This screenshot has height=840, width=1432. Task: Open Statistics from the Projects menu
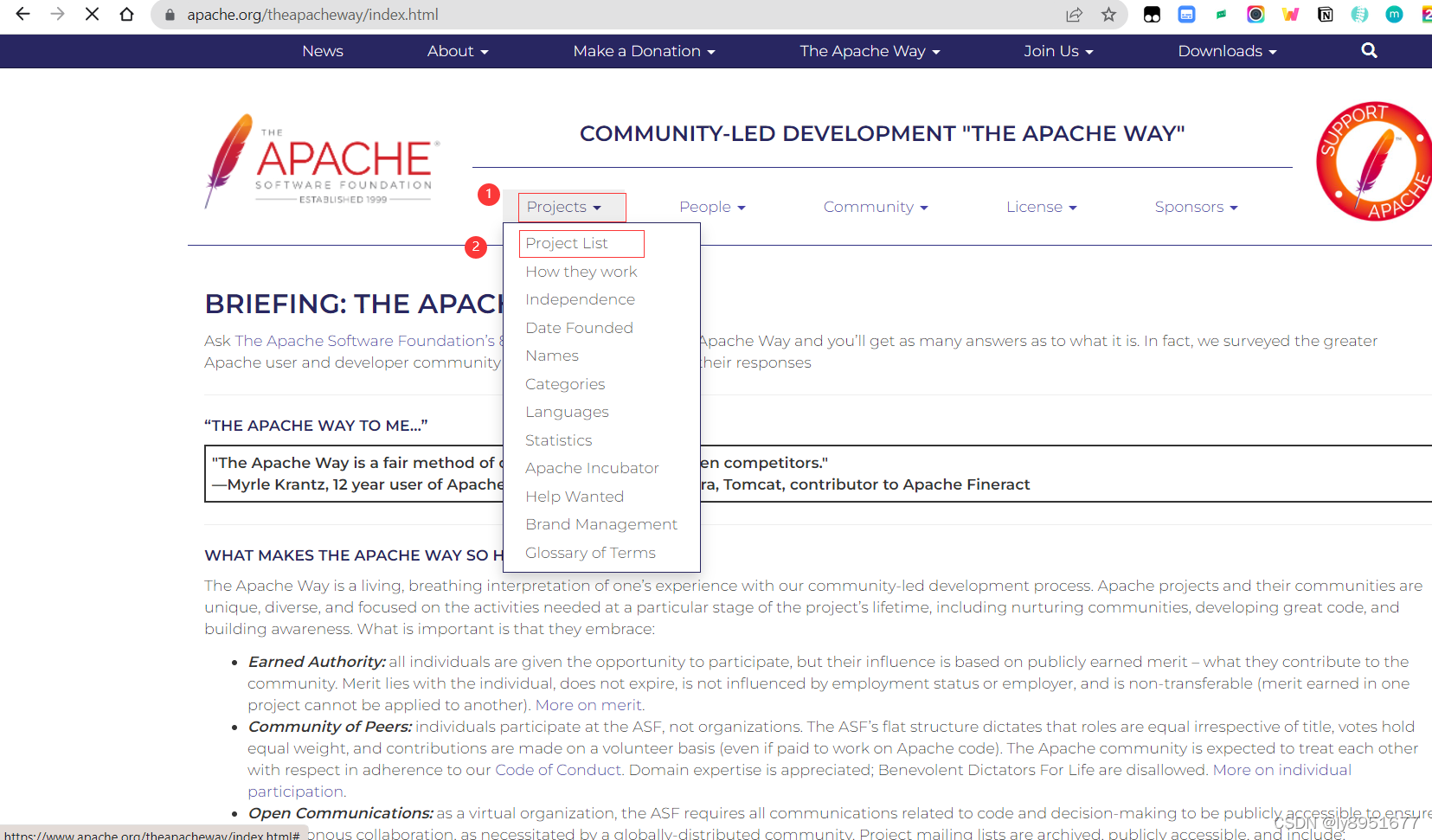[x=558, y=440]
